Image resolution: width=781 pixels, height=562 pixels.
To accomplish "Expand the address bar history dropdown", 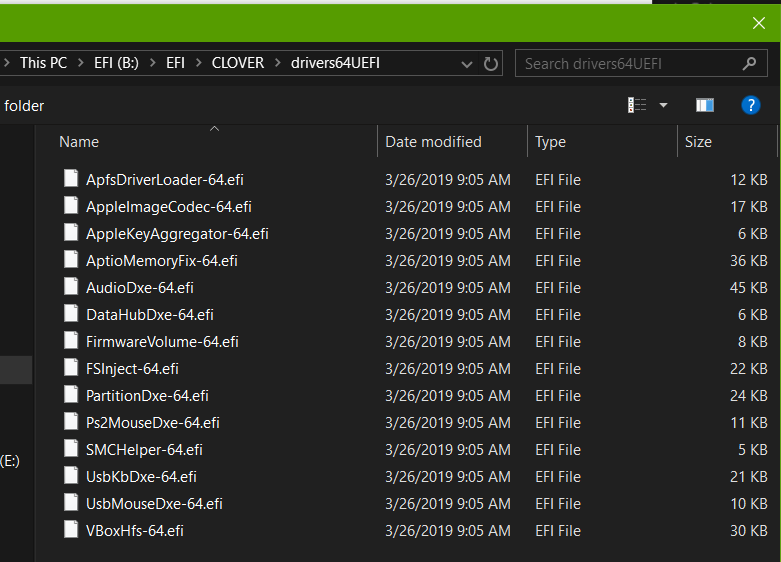I will pyautogui.click(x=467, y=64).
